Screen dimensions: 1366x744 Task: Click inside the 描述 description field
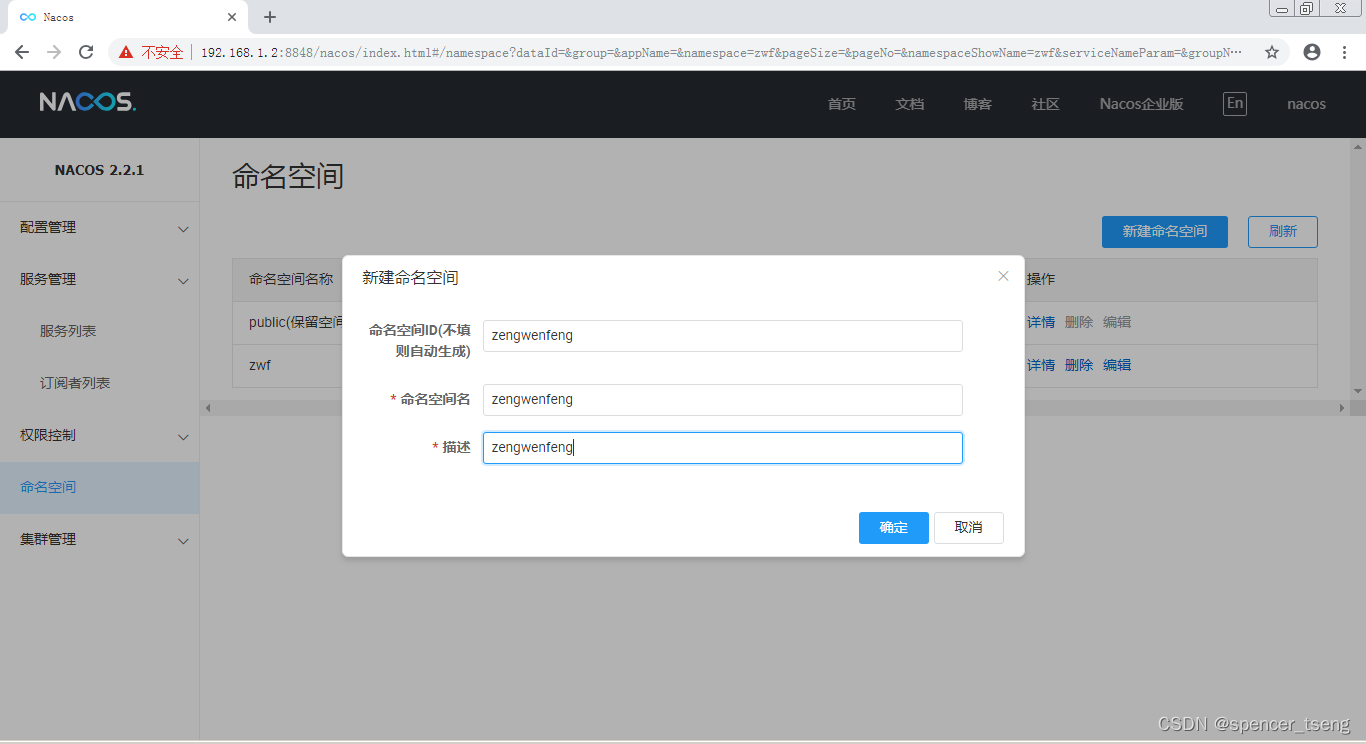click(722, 447)
